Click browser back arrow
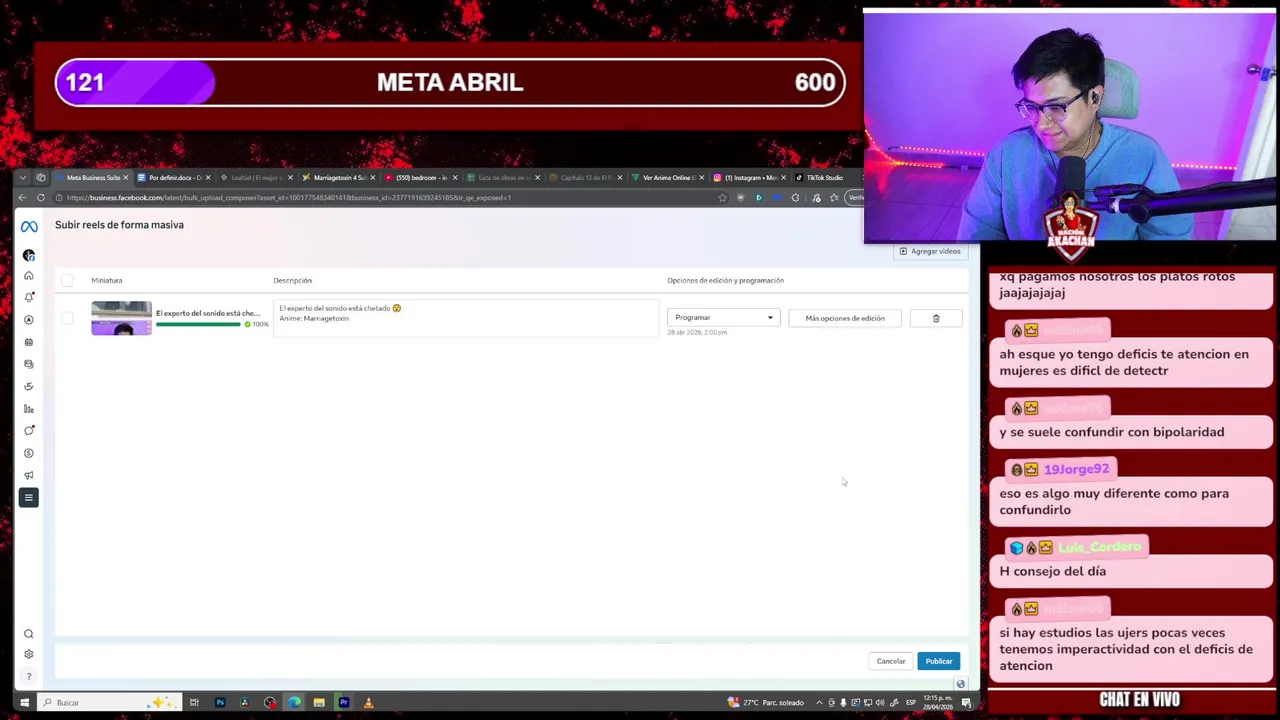Screen dimensions: 1280x720 22,198
